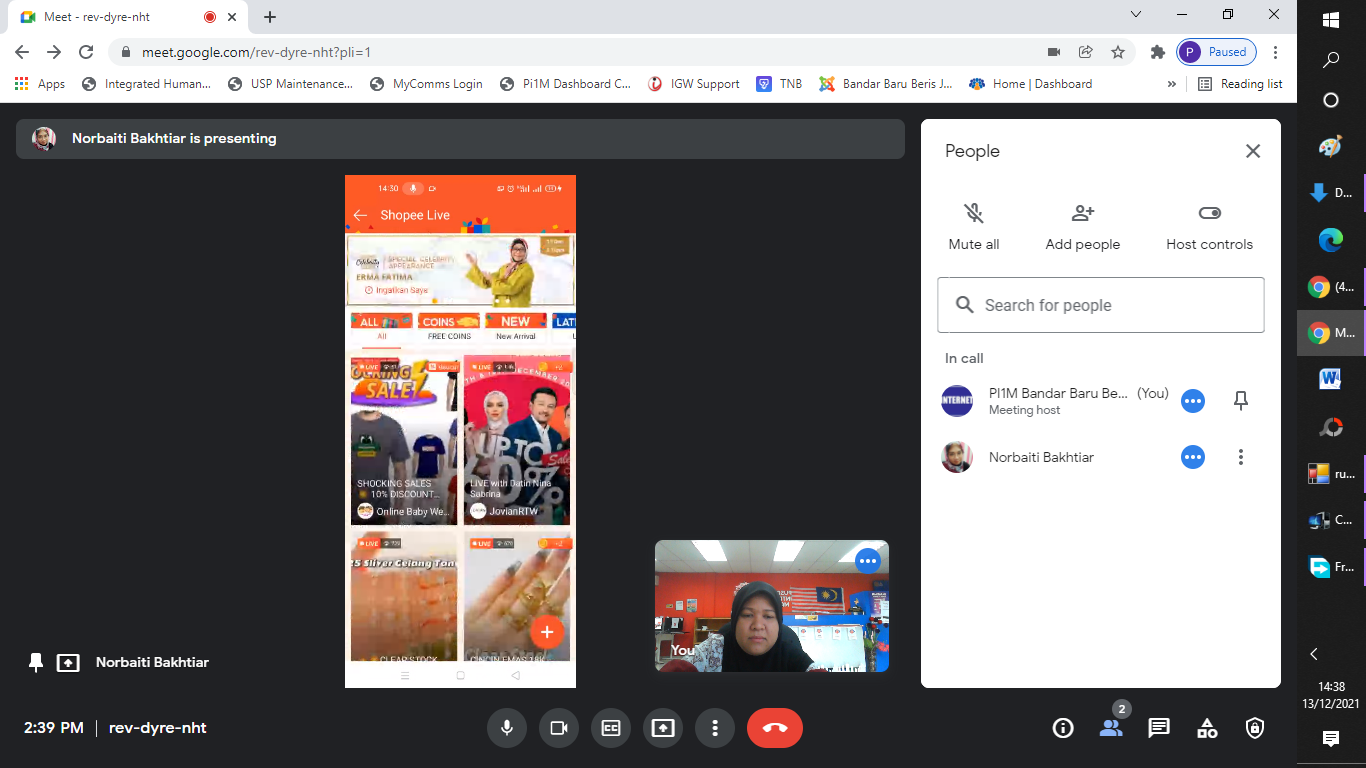
Task: Toggle the camera on or off
Action: tap(559, 728)
